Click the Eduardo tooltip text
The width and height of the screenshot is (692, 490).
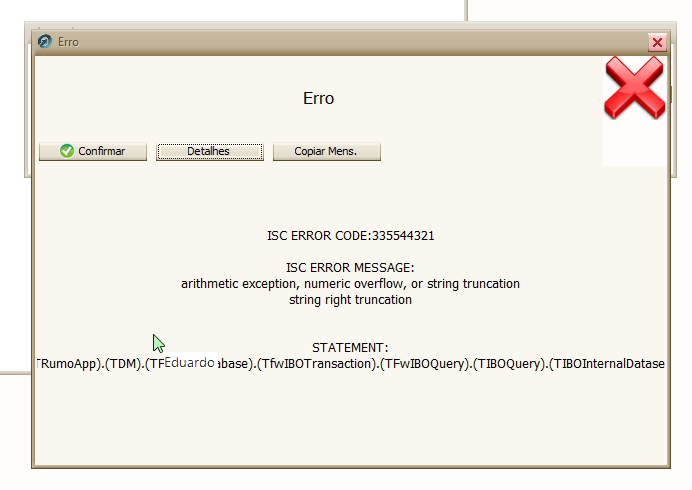189,361
